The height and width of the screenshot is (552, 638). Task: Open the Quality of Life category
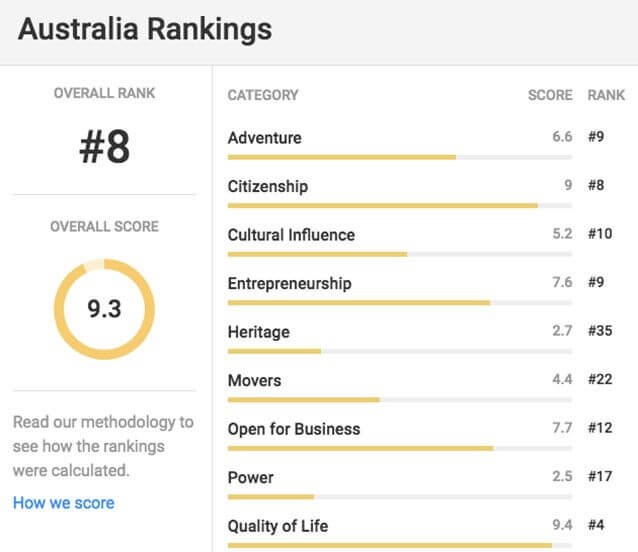278,526
